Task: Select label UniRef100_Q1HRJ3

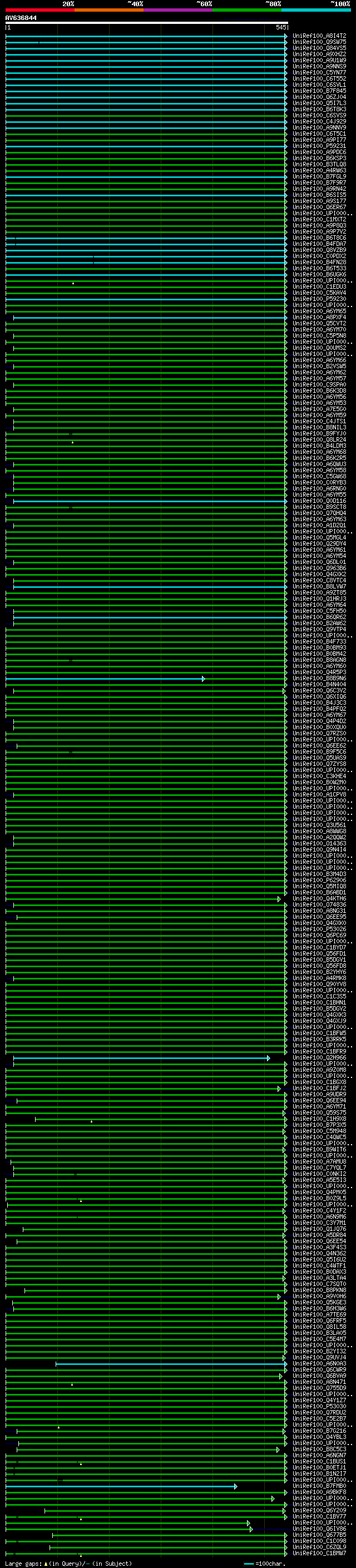Action: click(x=319, y=599)
